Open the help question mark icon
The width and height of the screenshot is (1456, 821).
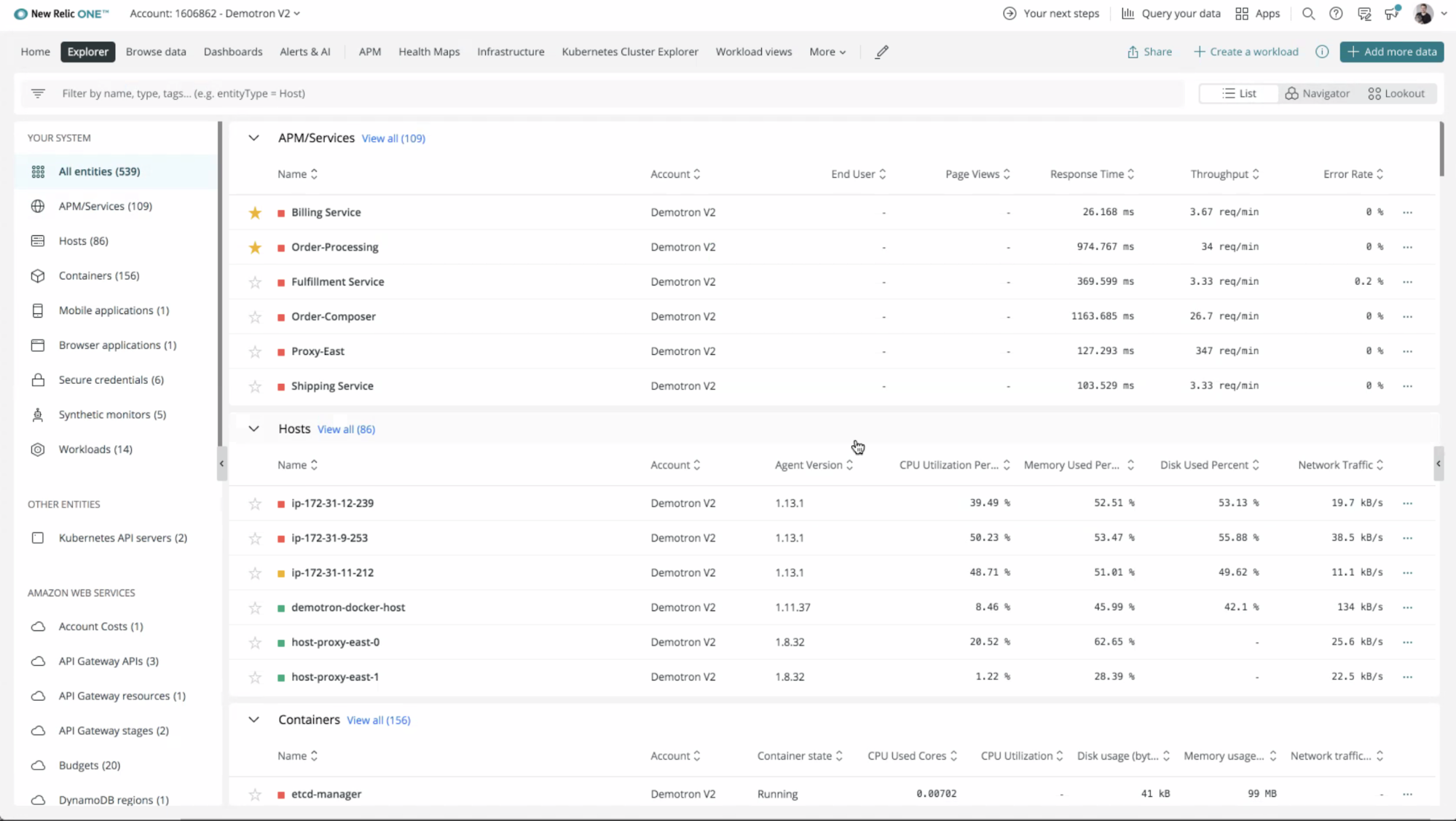(x=1336, y=14)
